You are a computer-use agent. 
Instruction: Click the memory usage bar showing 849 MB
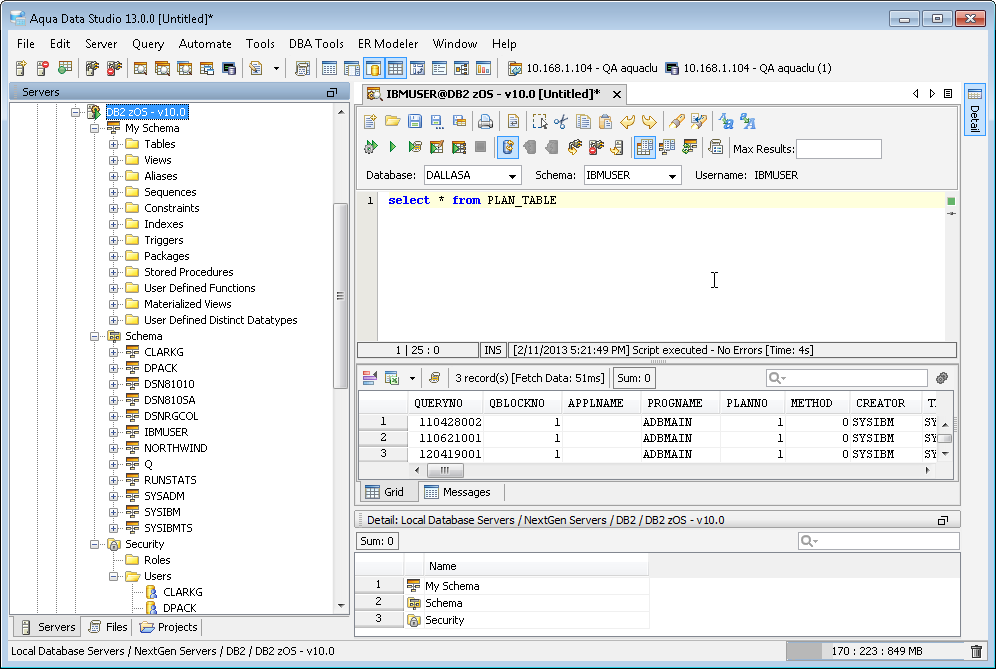[x=877, y=651]
